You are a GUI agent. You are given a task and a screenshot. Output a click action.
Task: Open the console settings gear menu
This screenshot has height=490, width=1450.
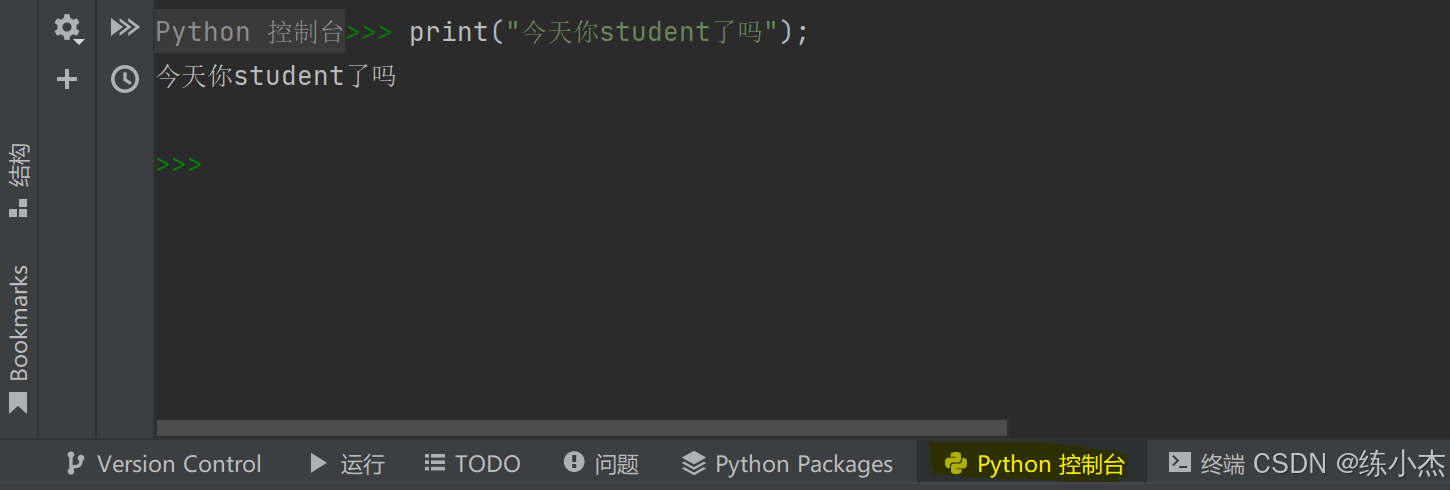[x=67, y=29]
